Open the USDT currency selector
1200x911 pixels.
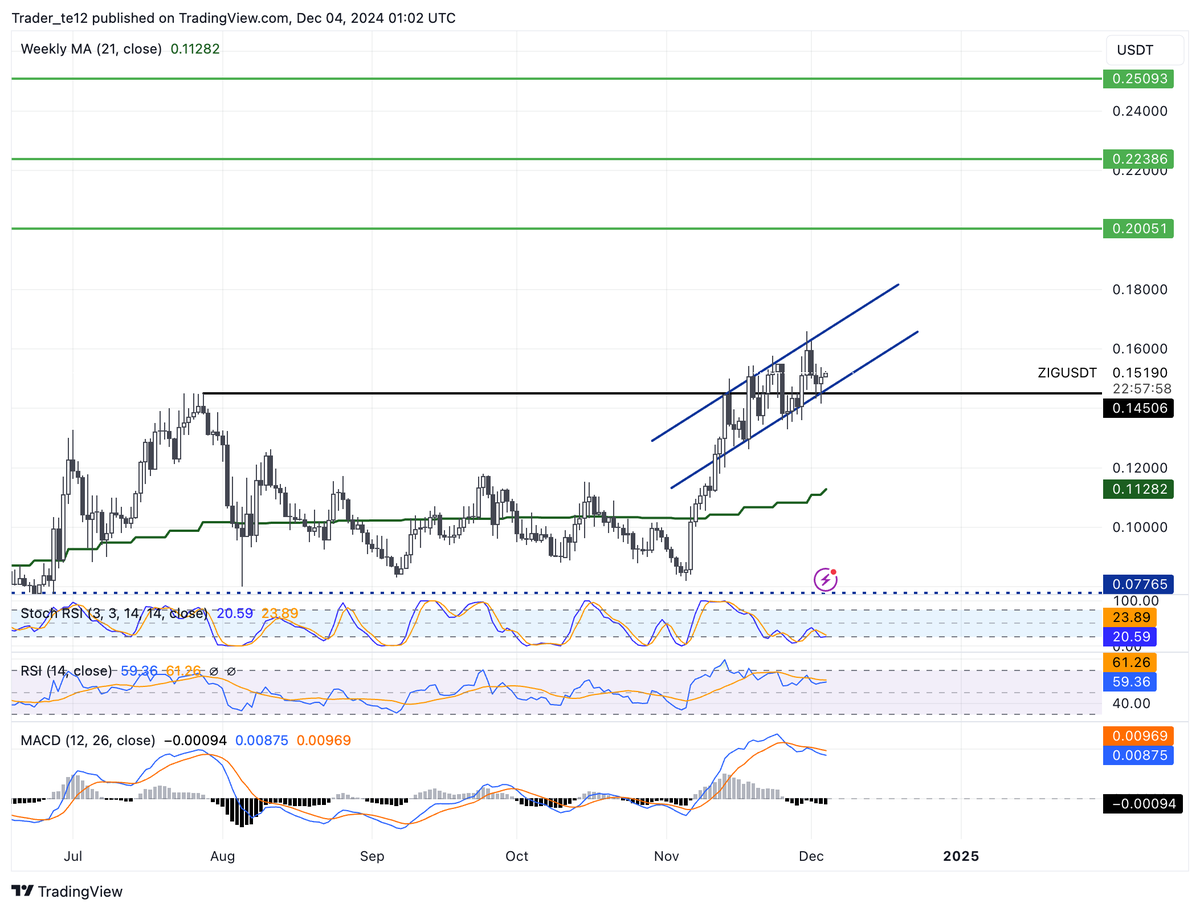[1144, 50]
